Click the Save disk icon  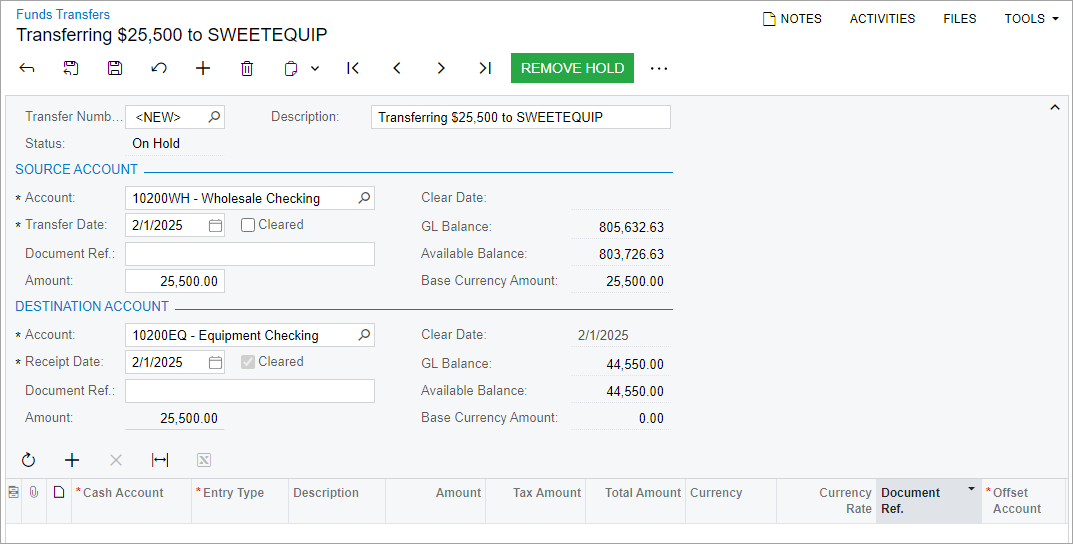pos(115,68)
